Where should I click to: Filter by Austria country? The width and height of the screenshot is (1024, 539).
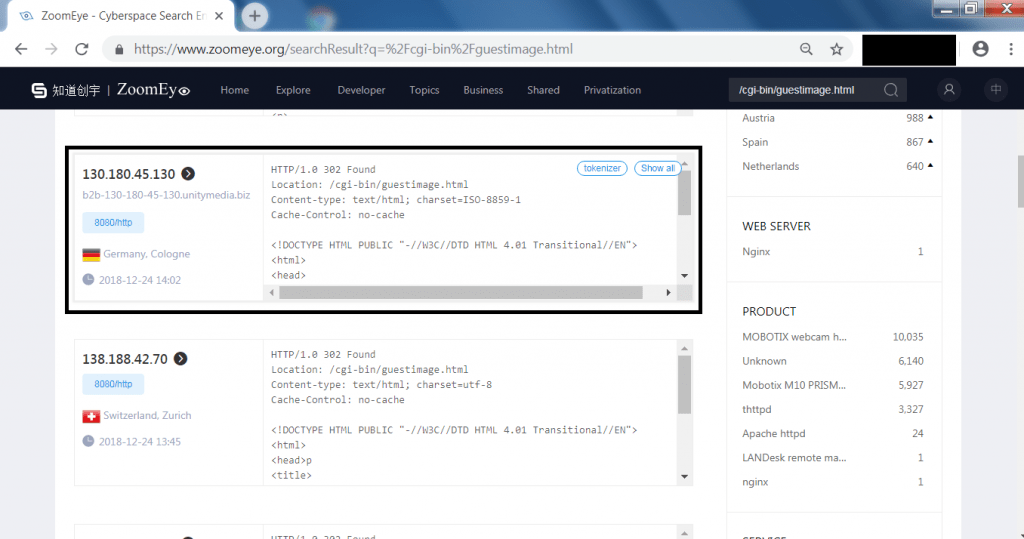tap(758, 118)
